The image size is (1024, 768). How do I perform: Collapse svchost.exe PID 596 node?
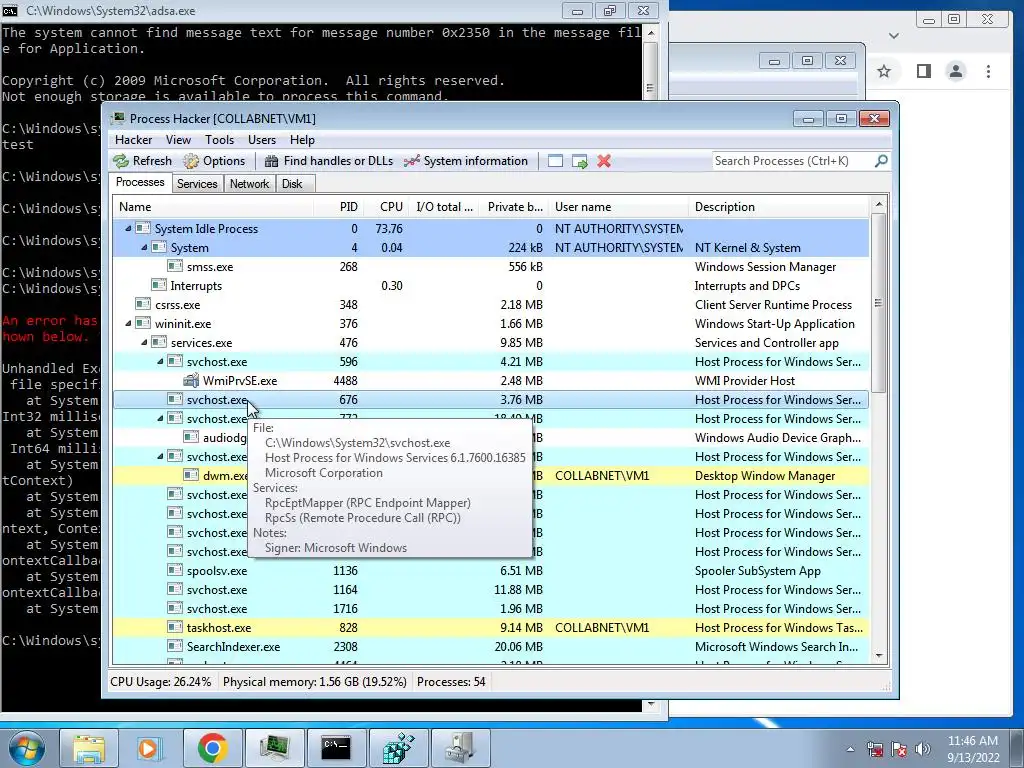[x=160, y=361]
